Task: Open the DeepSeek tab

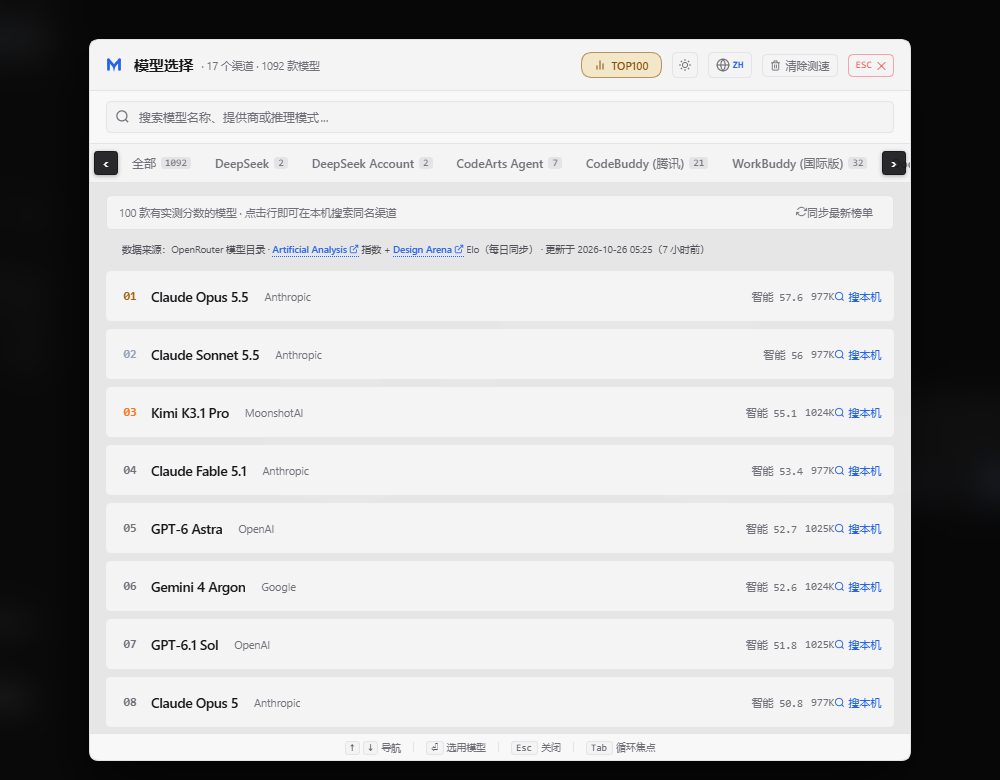Action: click(251, 163)
